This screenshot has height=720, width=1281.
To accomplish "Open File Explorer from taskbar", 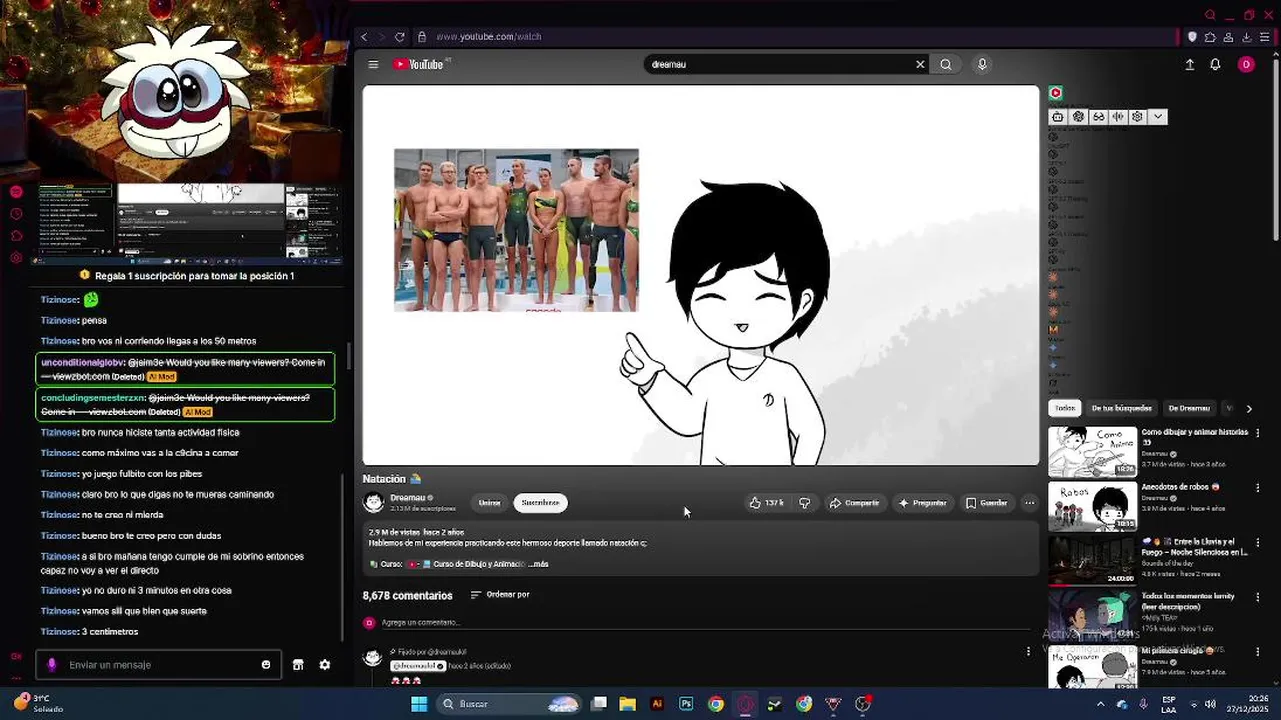I will (628, 704).
